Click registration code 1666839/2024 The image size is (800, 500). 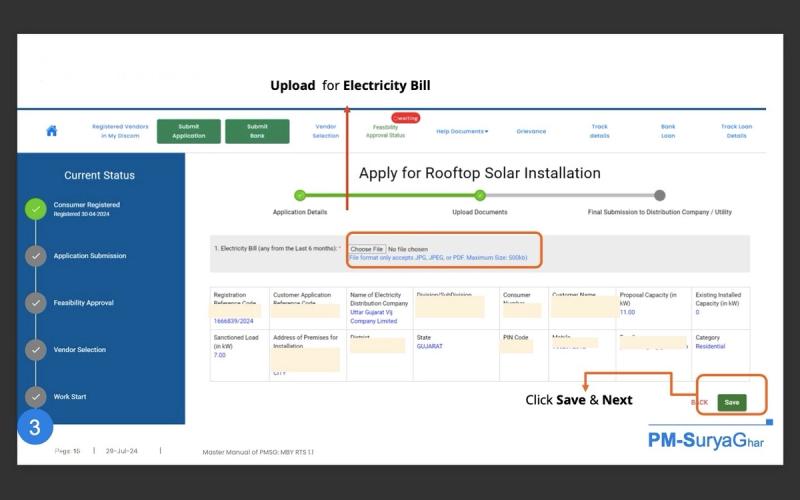click(x=233, y=321)
